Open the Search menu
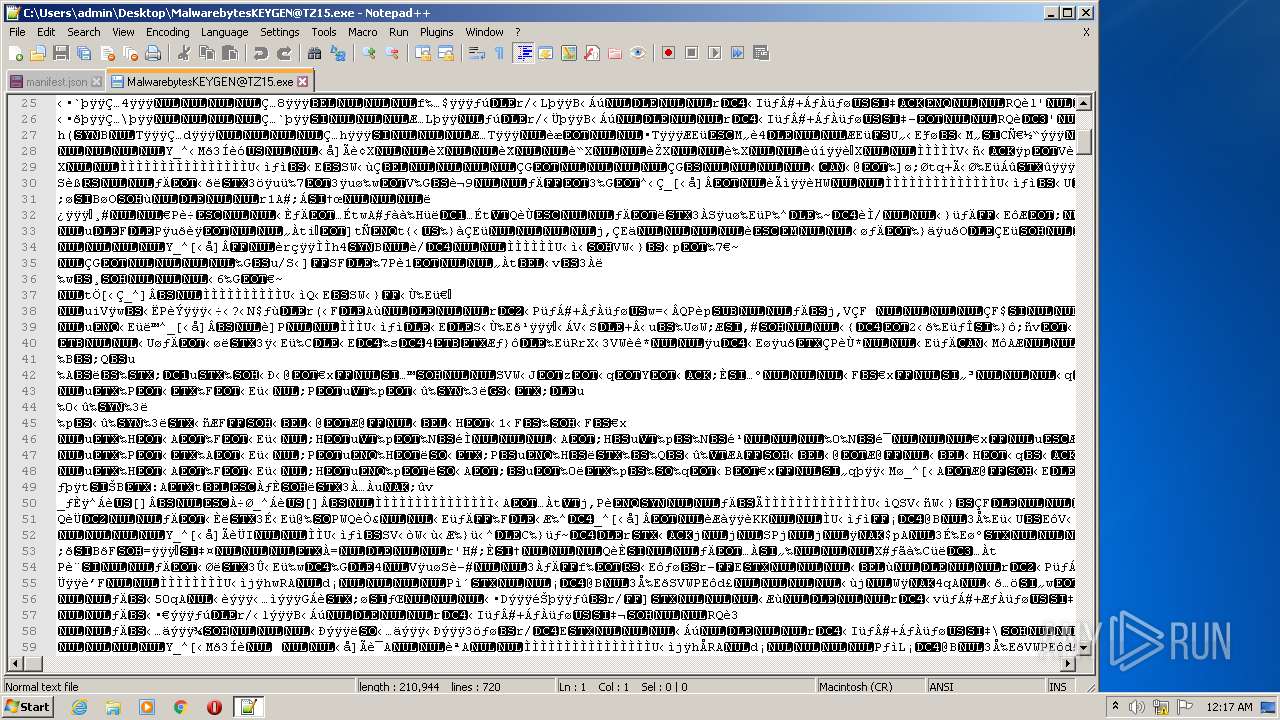The image size is (1280, 720). [83, 32]
